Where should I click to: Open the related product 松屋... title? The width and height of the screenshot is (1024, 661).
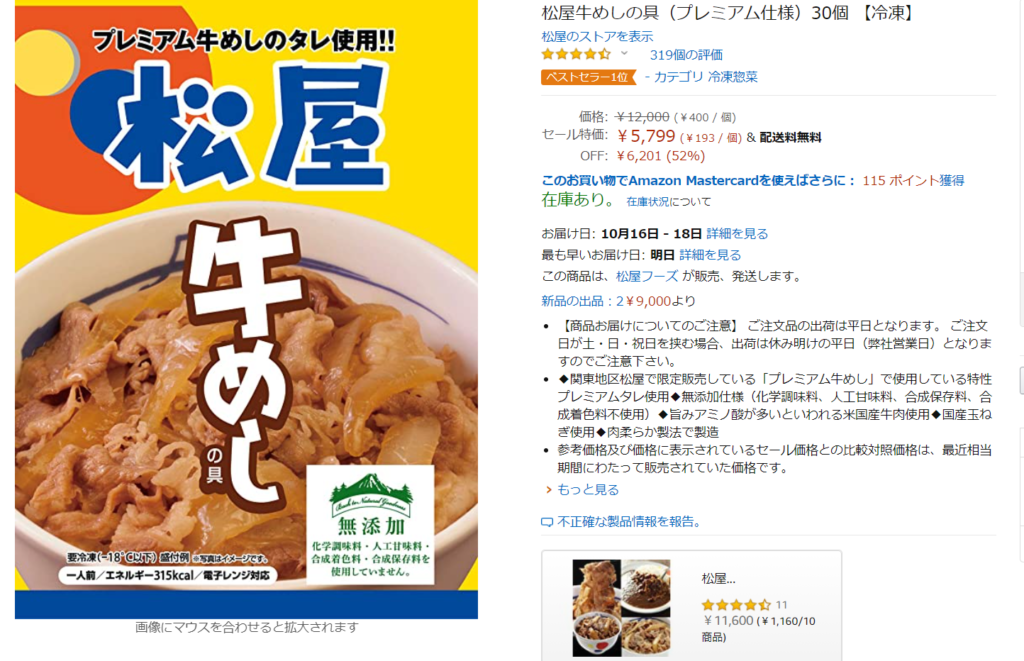coord(718,579)
